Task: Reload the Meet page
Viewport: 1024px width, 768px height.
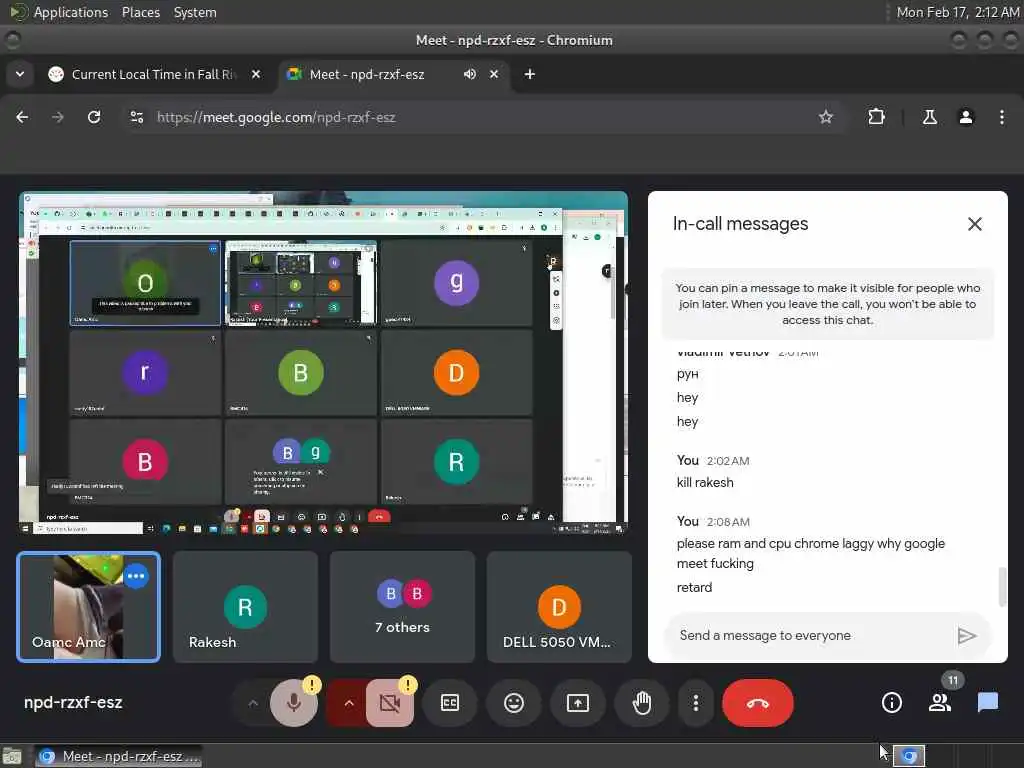Action: [94, 117]
